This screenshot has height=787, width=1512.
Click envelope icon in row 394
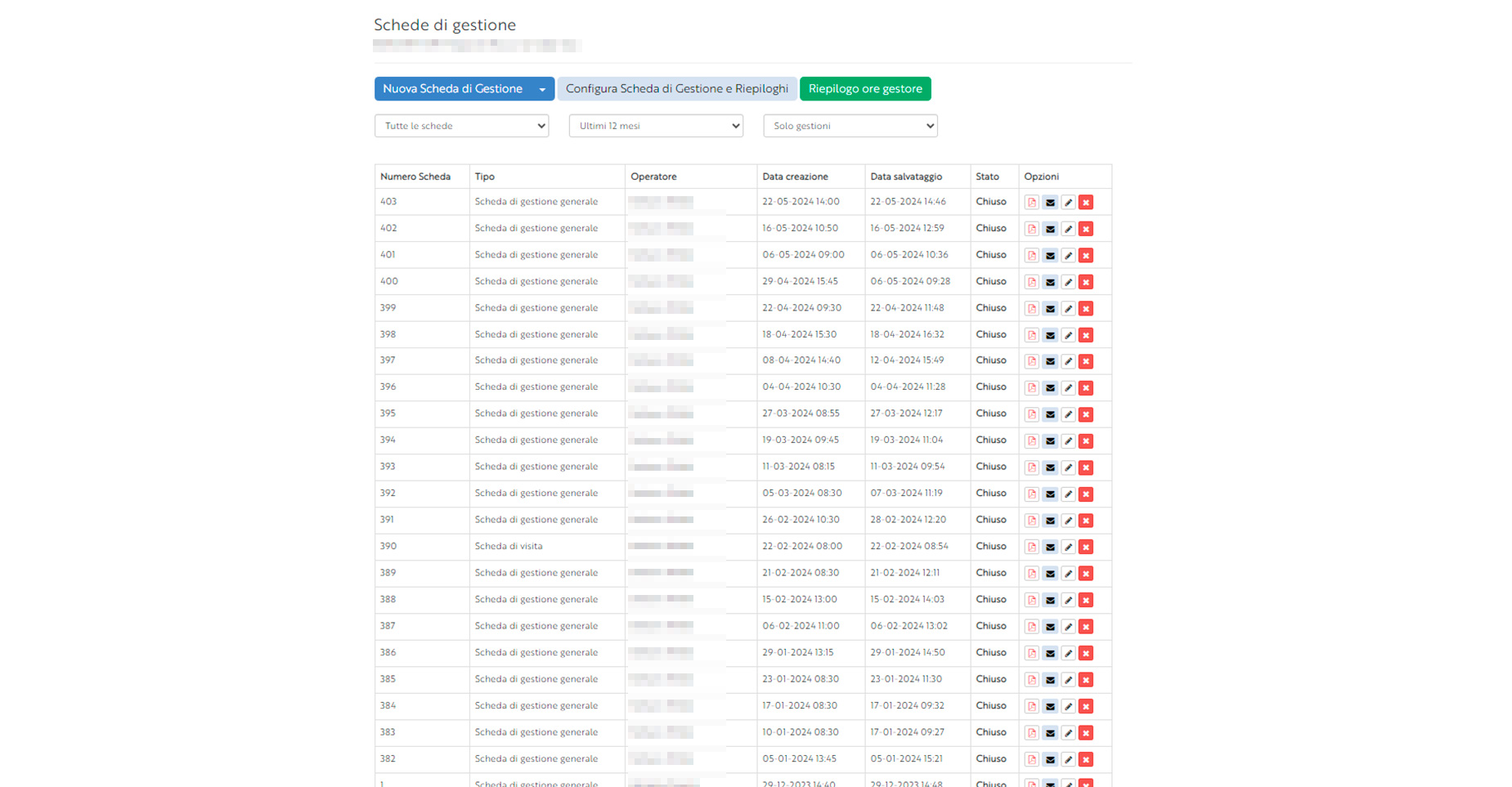coord(1050,441)
